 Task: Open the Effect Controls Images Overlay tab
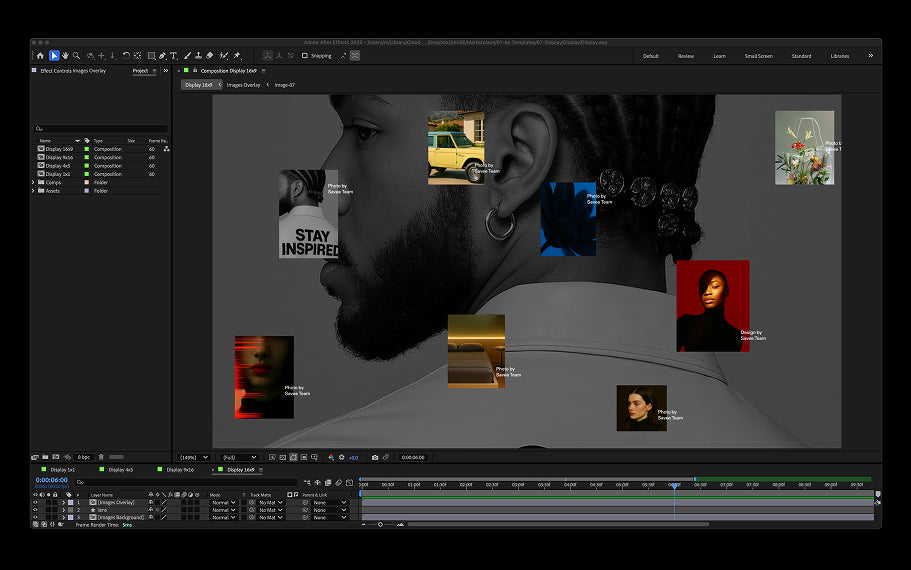(x=73, y=70)
